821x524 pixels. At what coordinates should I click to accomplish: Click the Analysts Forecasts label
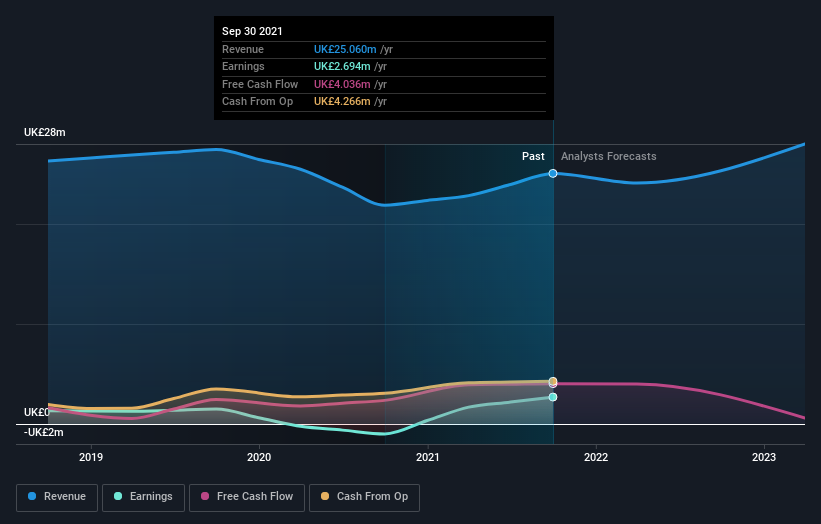point(608,156)
